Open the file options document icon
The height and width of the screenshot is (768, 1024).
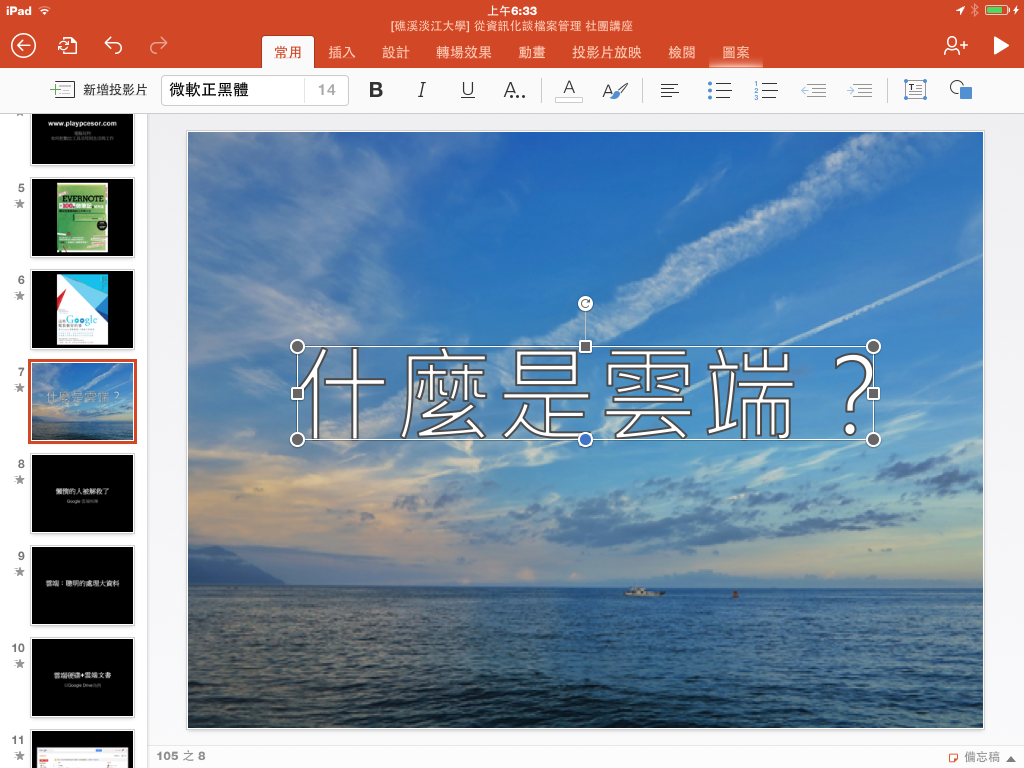(67, 46)
